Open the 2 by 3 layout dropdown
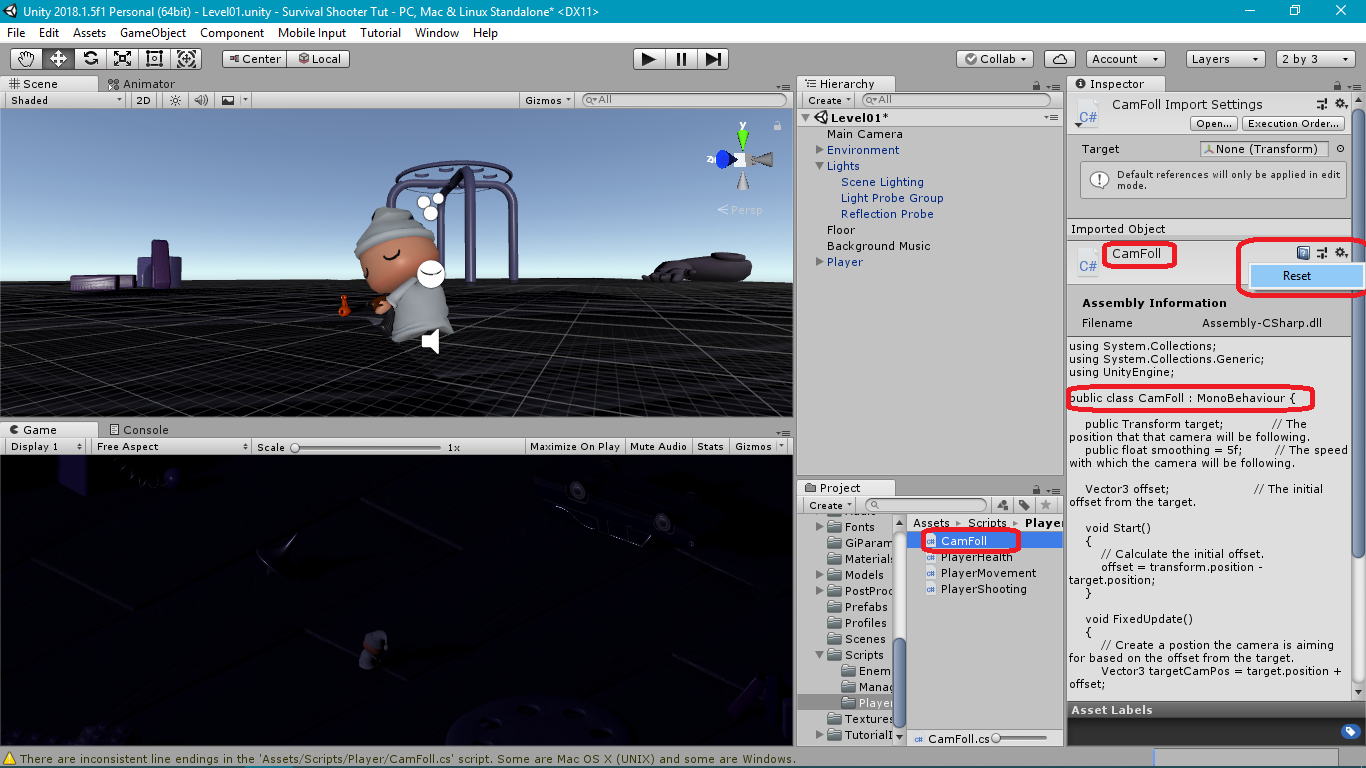This screenshot has width=1366, height=768. [1316, 59]
